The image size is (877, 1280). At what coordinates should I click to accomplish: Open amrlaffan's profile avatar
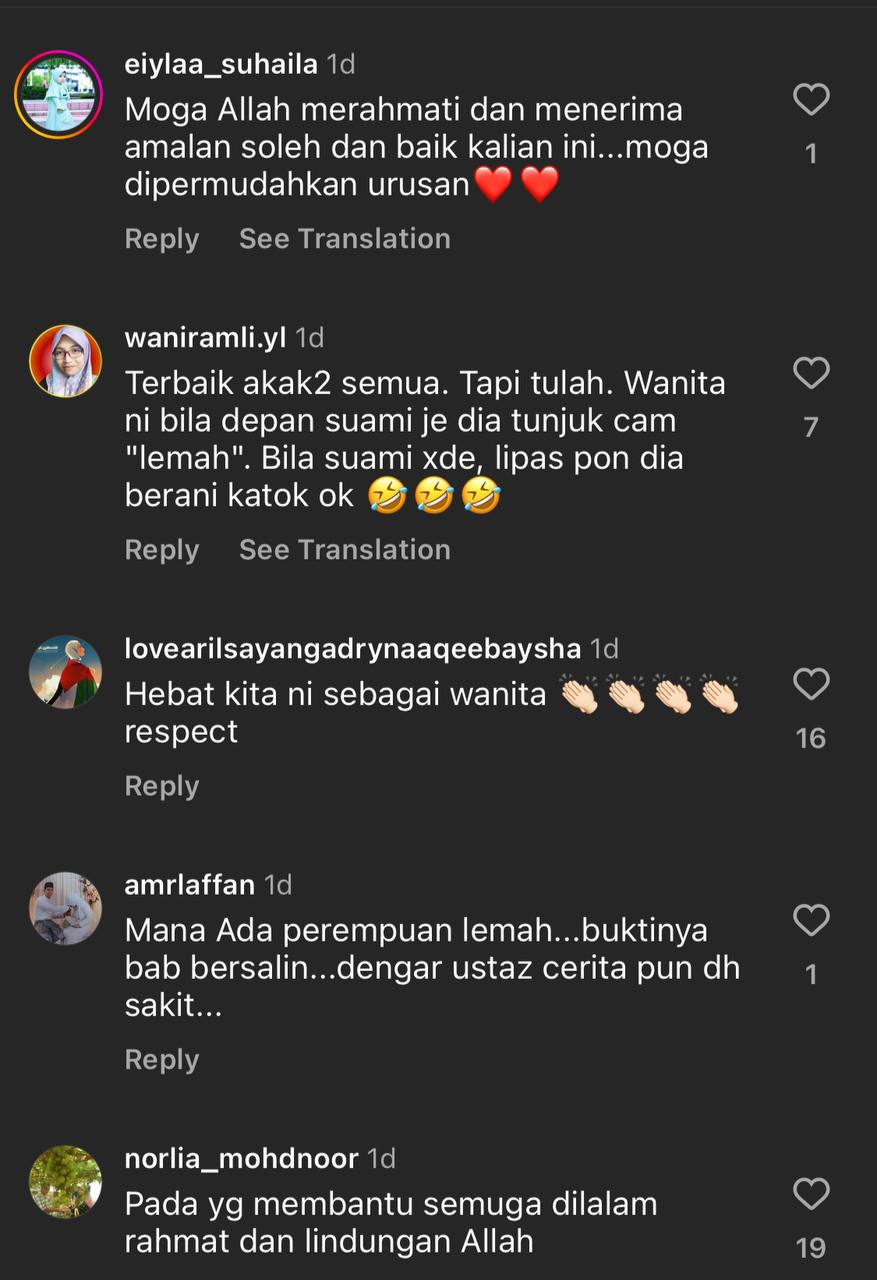click(65, 908)
